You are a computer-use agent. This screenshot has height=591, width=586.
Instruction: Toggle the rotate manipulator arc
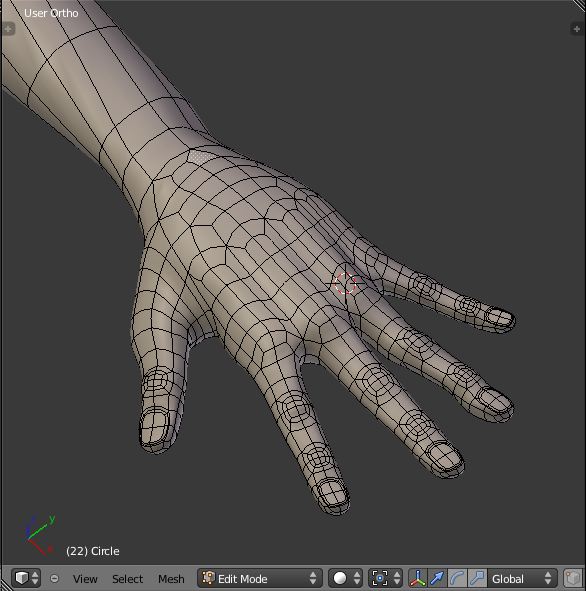[457, 578]
